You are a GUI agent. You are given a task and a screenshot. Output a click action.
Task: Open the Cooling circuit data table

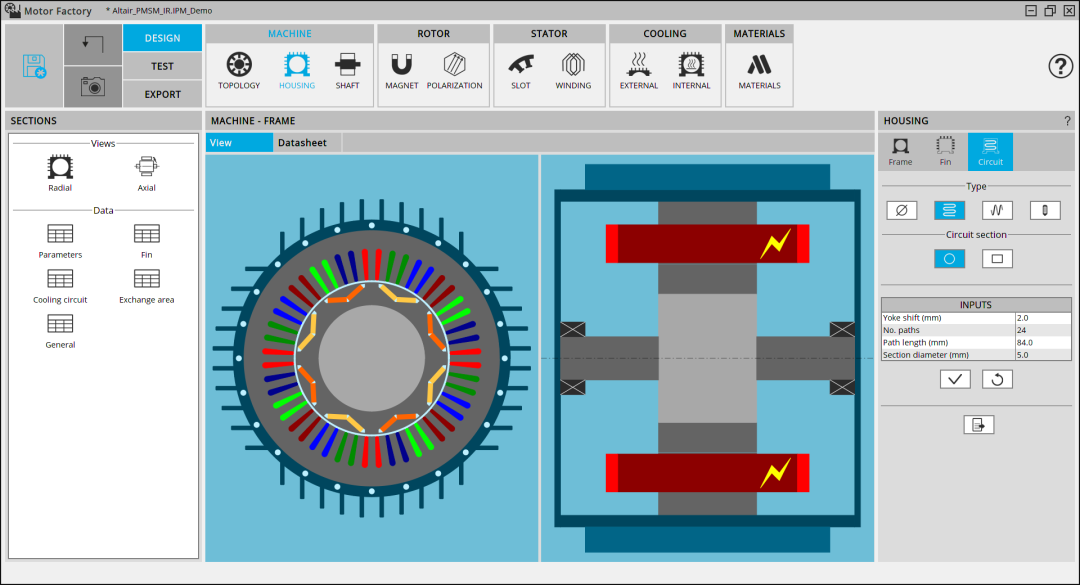60,286
